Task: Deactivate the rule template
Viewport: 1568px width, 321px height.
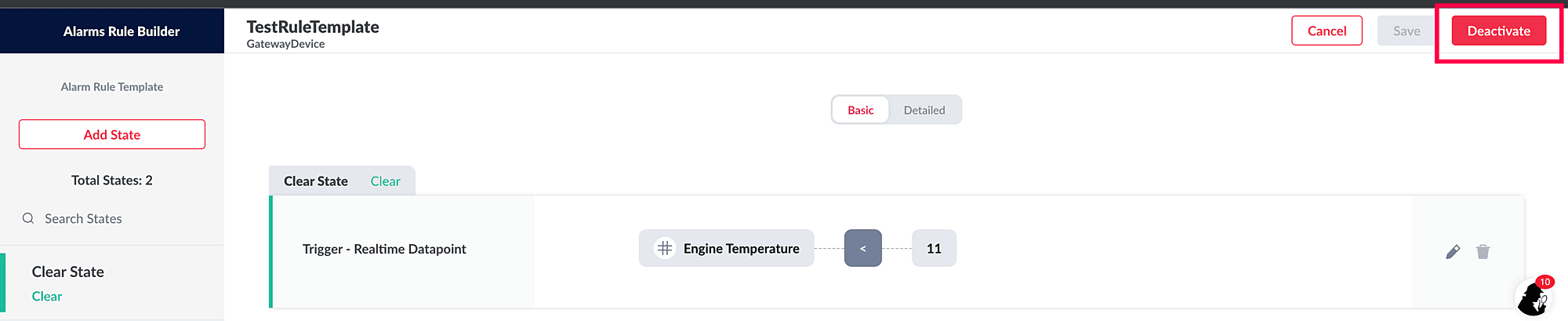Action: click(x=1498, y=31)
